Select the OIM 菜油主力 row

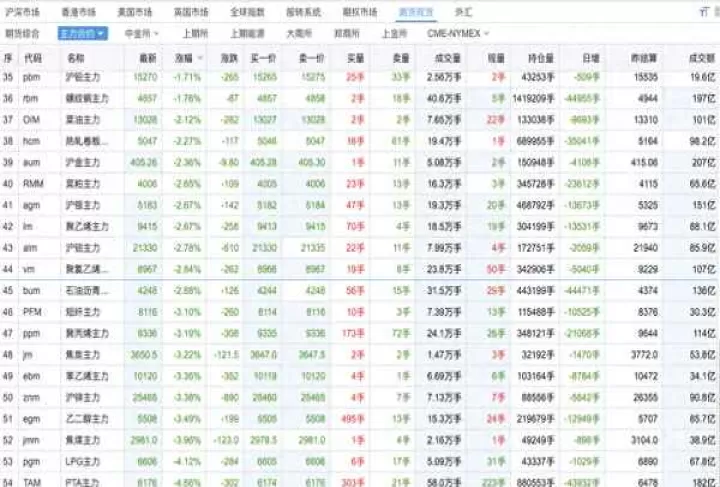point(360,120)
